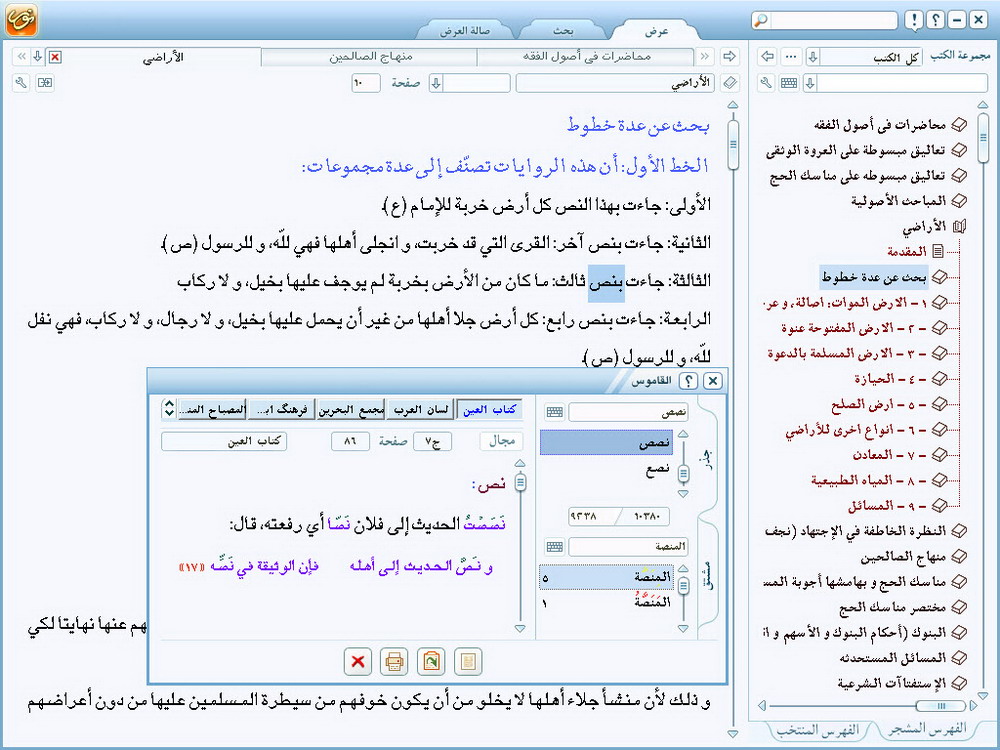Click the wrench icon in book list panel
1000x750 pixels.
coord(766,83)
